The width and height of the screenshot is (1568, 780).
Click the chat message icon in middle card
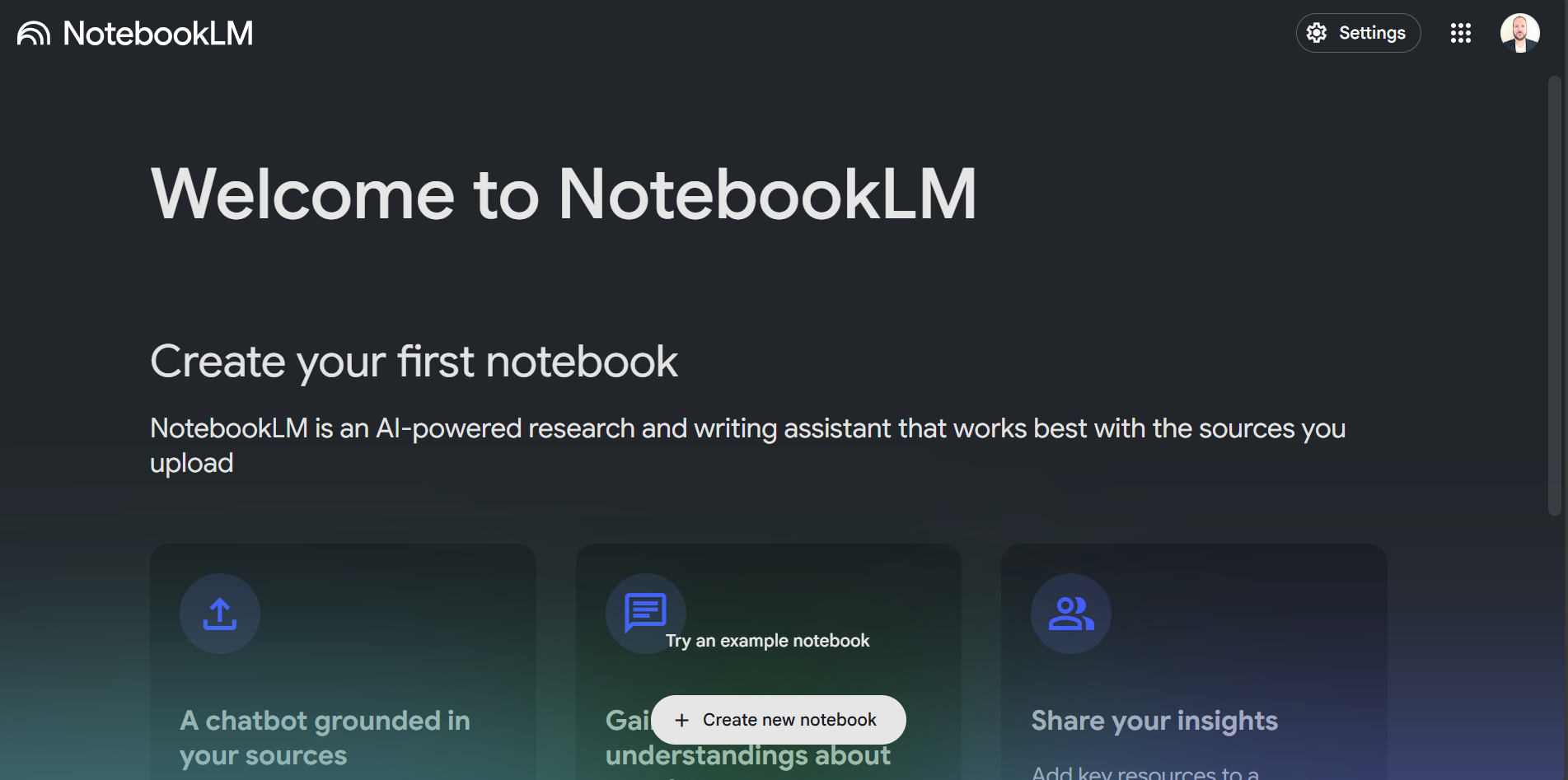pos(644,612)
